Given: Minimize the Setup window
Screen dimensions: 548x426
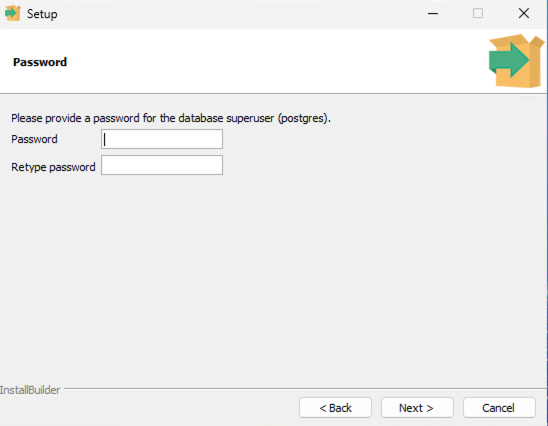Looking at the screenshot, I should pyautogui.click(x=433, y=14).
